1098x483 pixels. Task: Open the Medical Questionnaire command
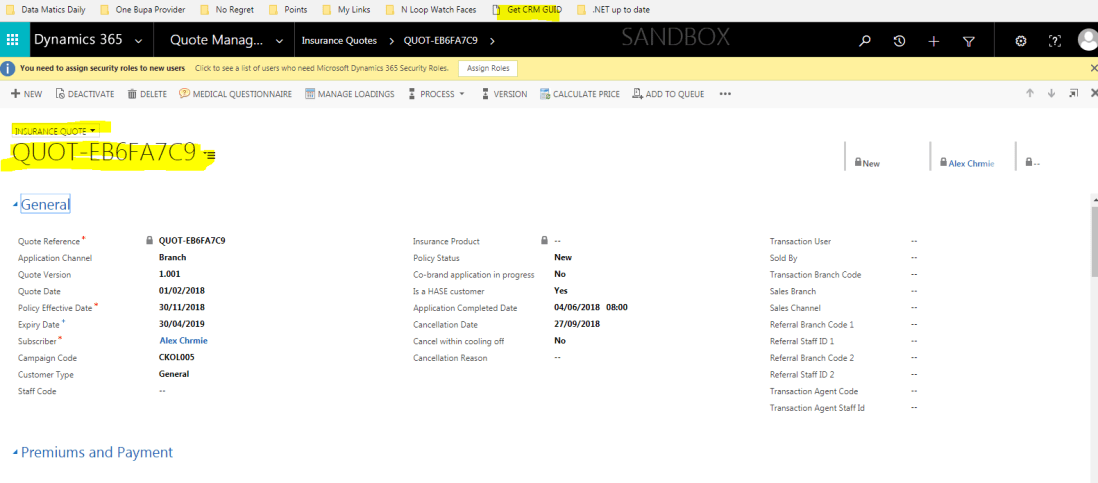[235, 94]
